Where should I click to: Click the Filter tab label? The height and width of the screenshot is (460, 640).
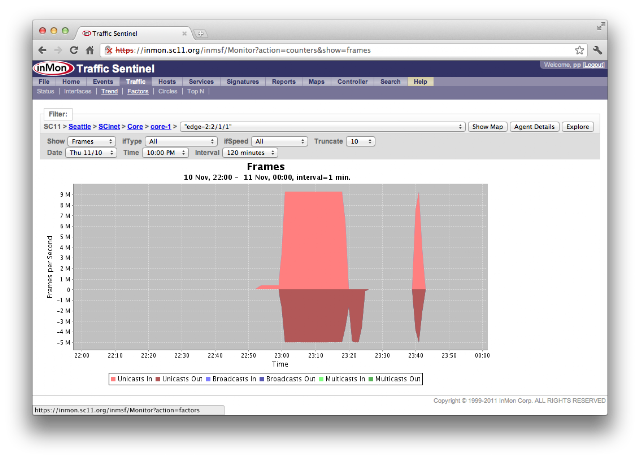tap(58, 114)
